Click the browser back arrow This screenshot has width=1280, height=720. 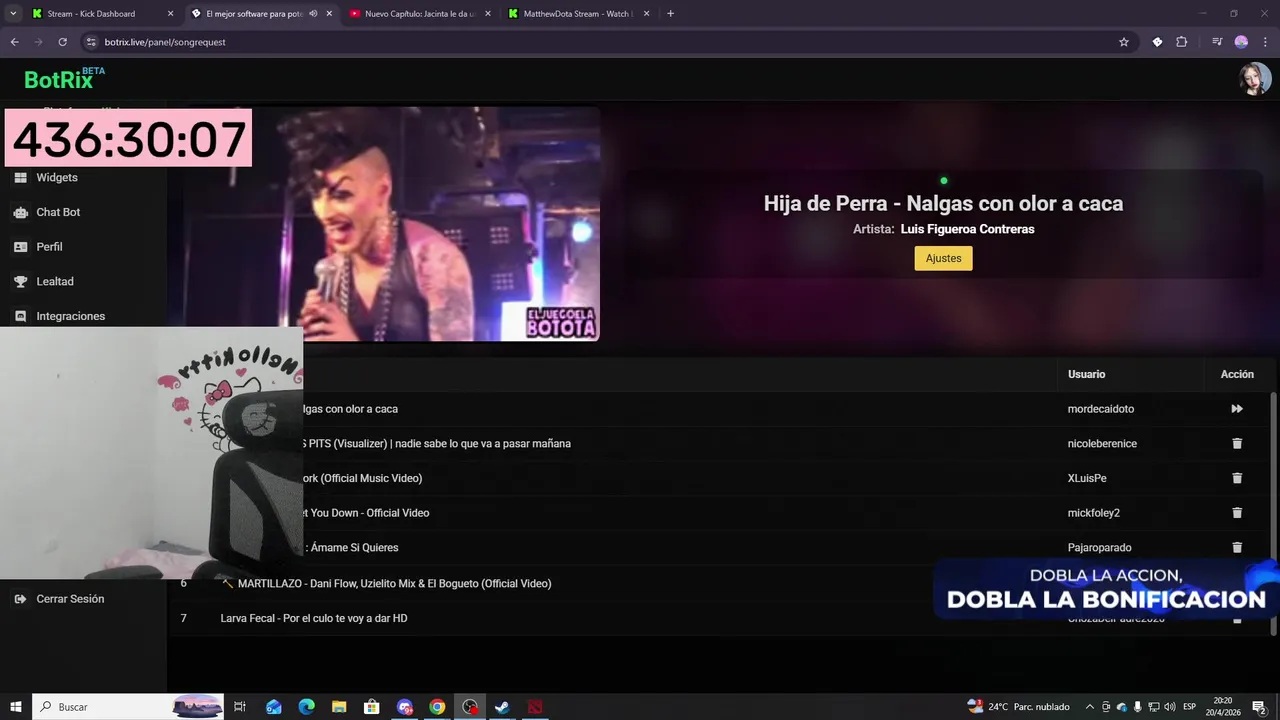14,42
